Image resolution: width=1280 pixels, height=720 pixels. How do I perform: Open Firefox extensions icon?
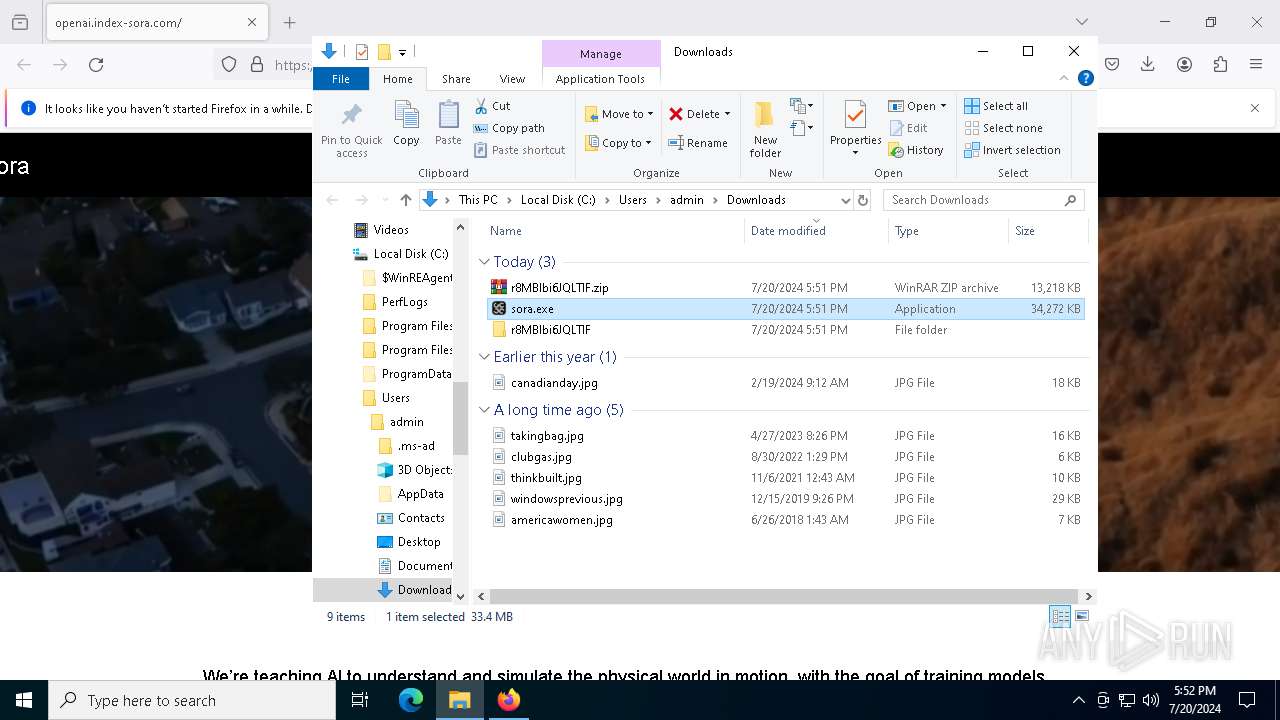1220,64
